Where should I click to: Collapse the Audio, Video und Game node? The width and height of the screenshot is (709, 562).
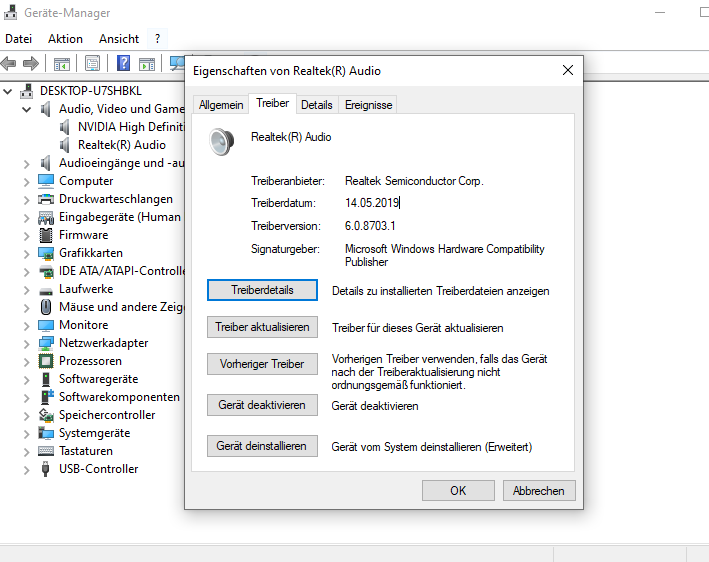[27, 109]
